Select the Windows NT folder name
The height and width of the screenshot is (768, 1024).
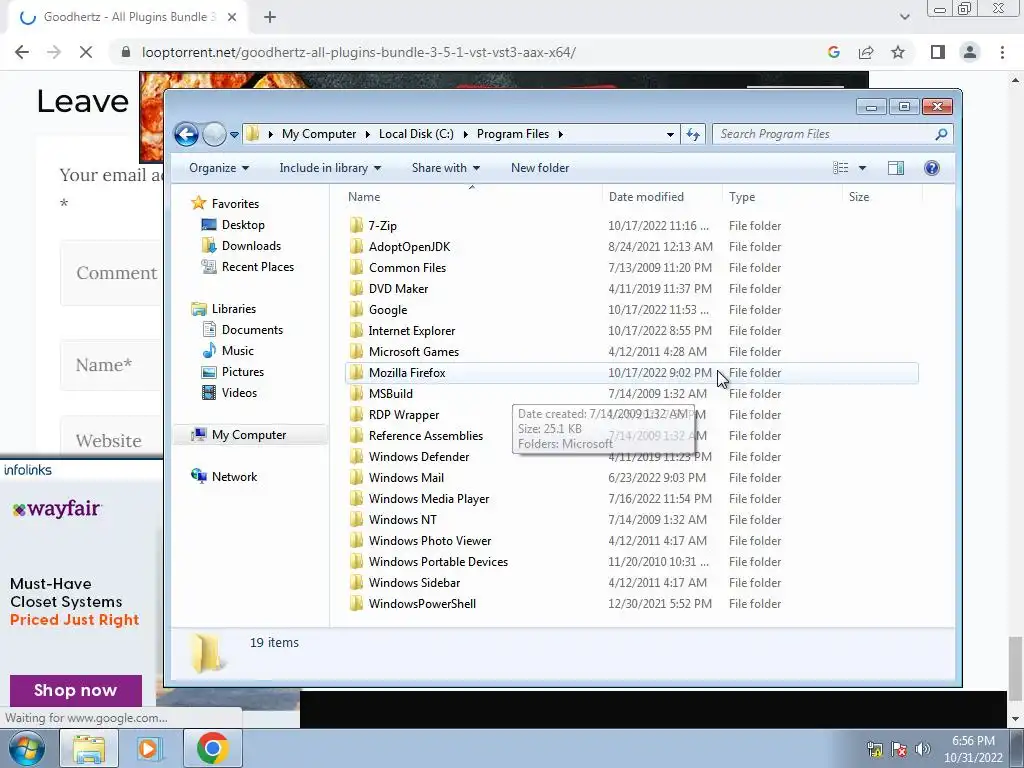(402, 520)
